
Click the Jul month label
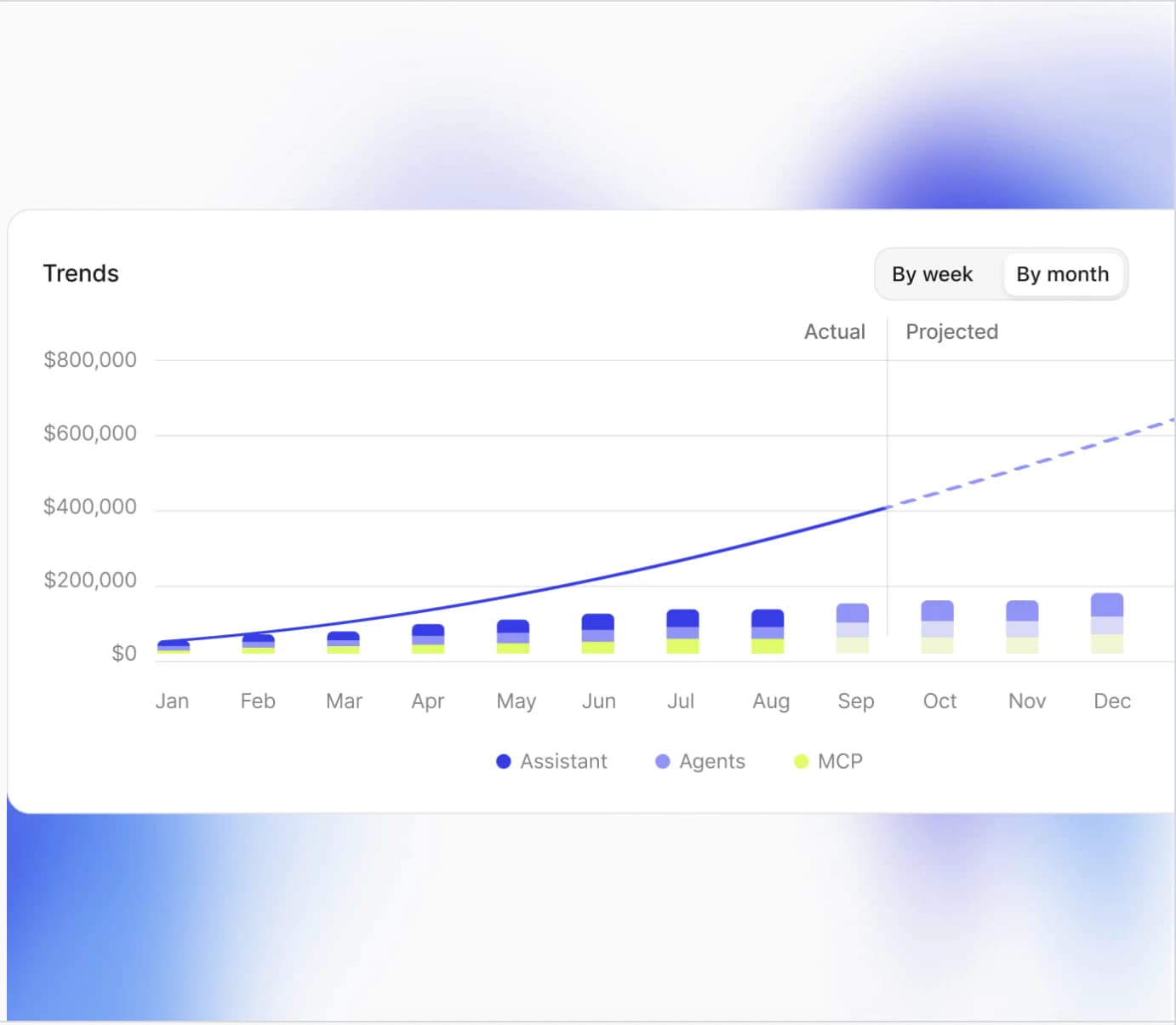[x=681, y=701]
